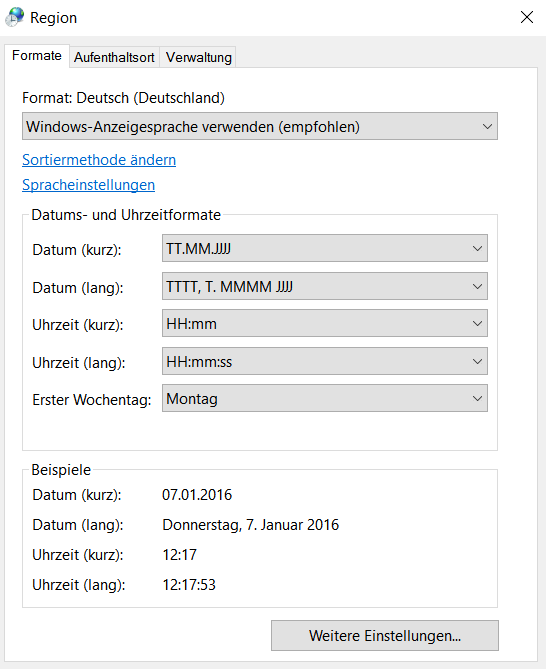Open the Uhrzeit (lang) HH:mm:ss dropdown
The image size is (546, 669).
coord(325,361)
